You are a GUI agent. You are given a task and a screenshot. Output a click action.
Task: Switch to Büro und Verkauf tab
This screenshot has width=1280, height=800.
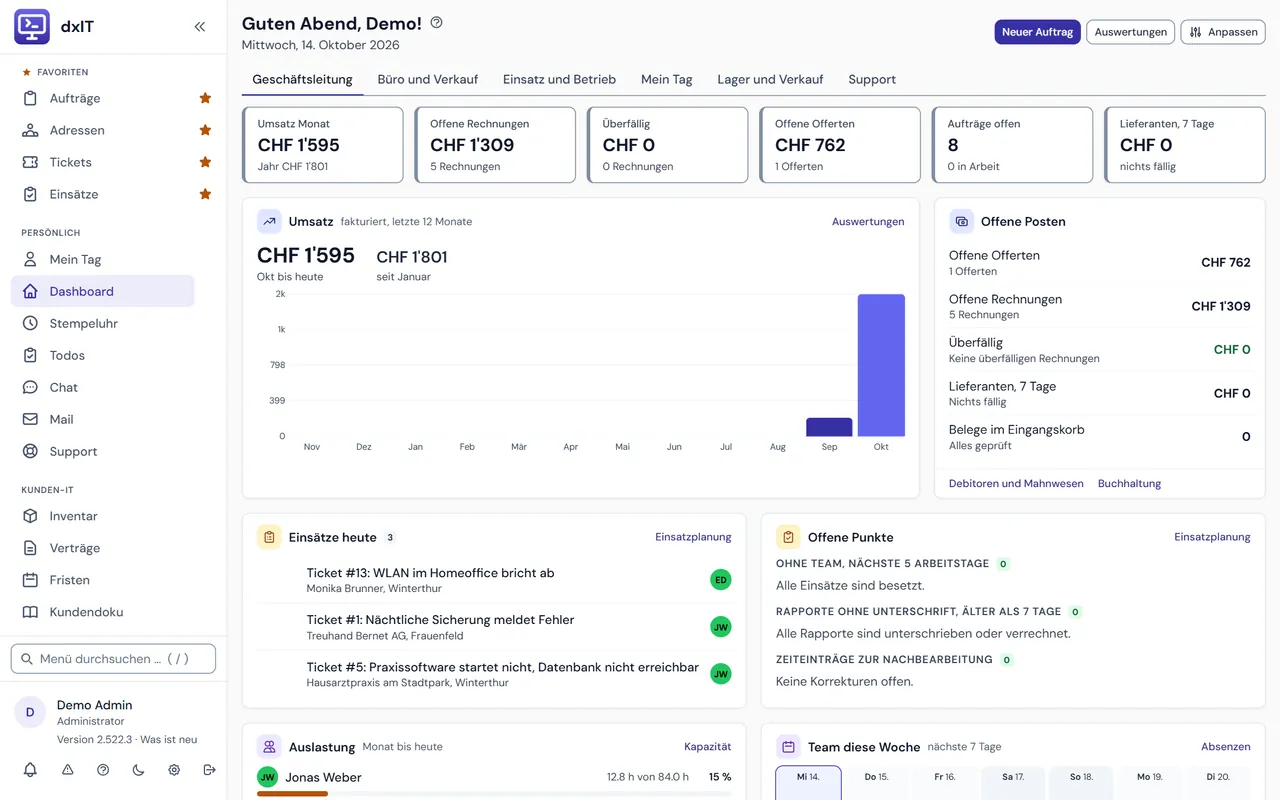tap(428, 79)
